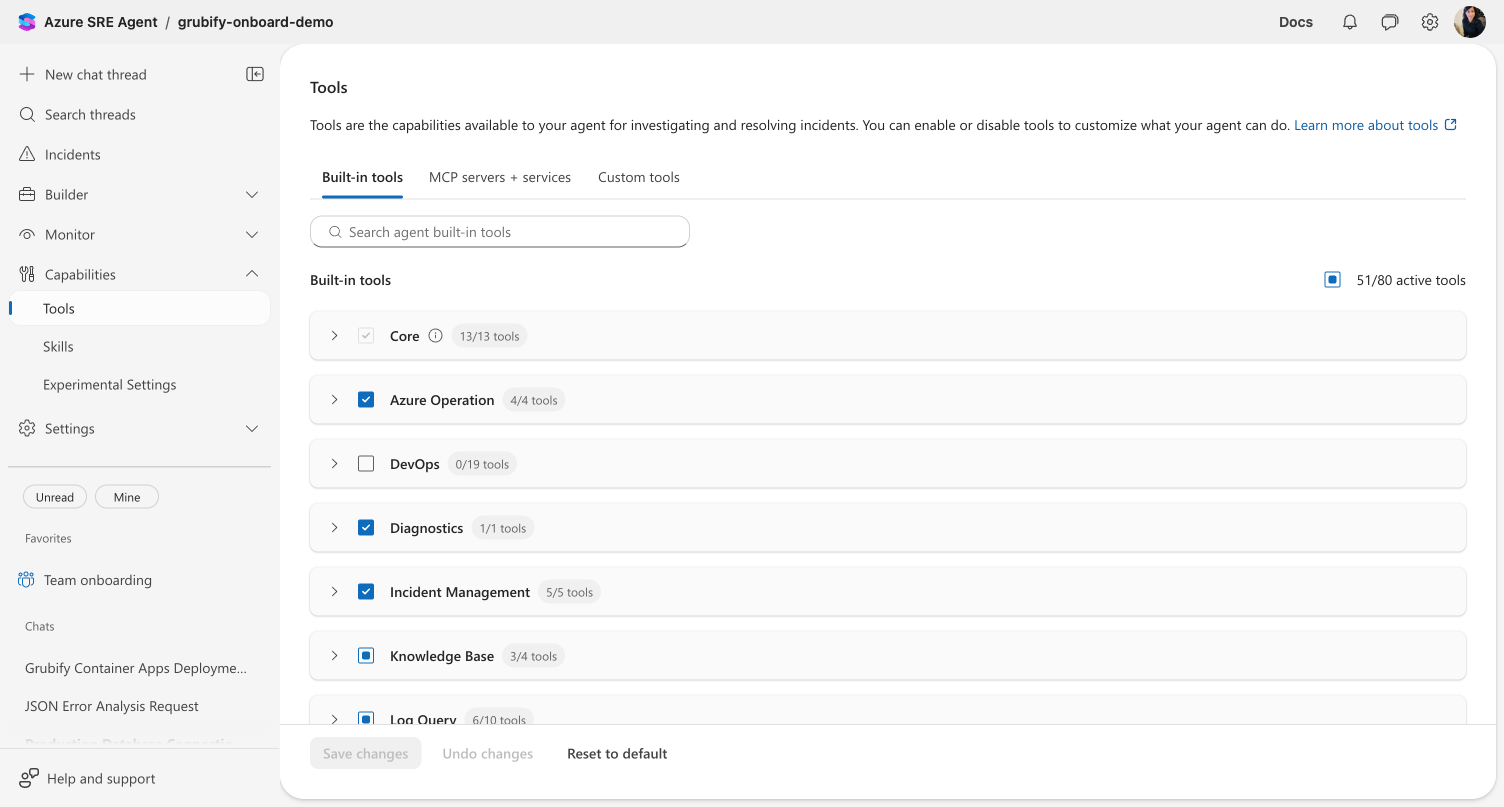Click the Team onboarding people icon
This screenshot has height=807, width=1504.
click(27, 580)
